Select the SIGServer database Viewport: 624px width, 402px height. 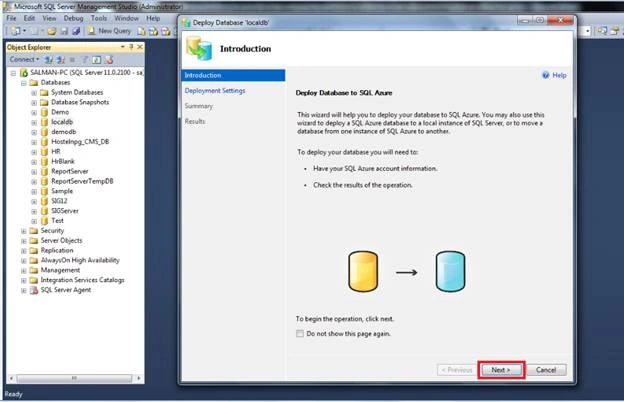(x=65, y=211)
